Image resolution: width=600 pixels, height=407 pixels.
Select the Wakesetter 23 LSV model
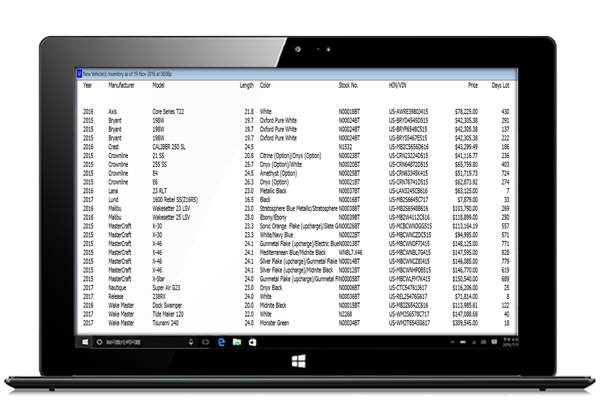(171, 208)
